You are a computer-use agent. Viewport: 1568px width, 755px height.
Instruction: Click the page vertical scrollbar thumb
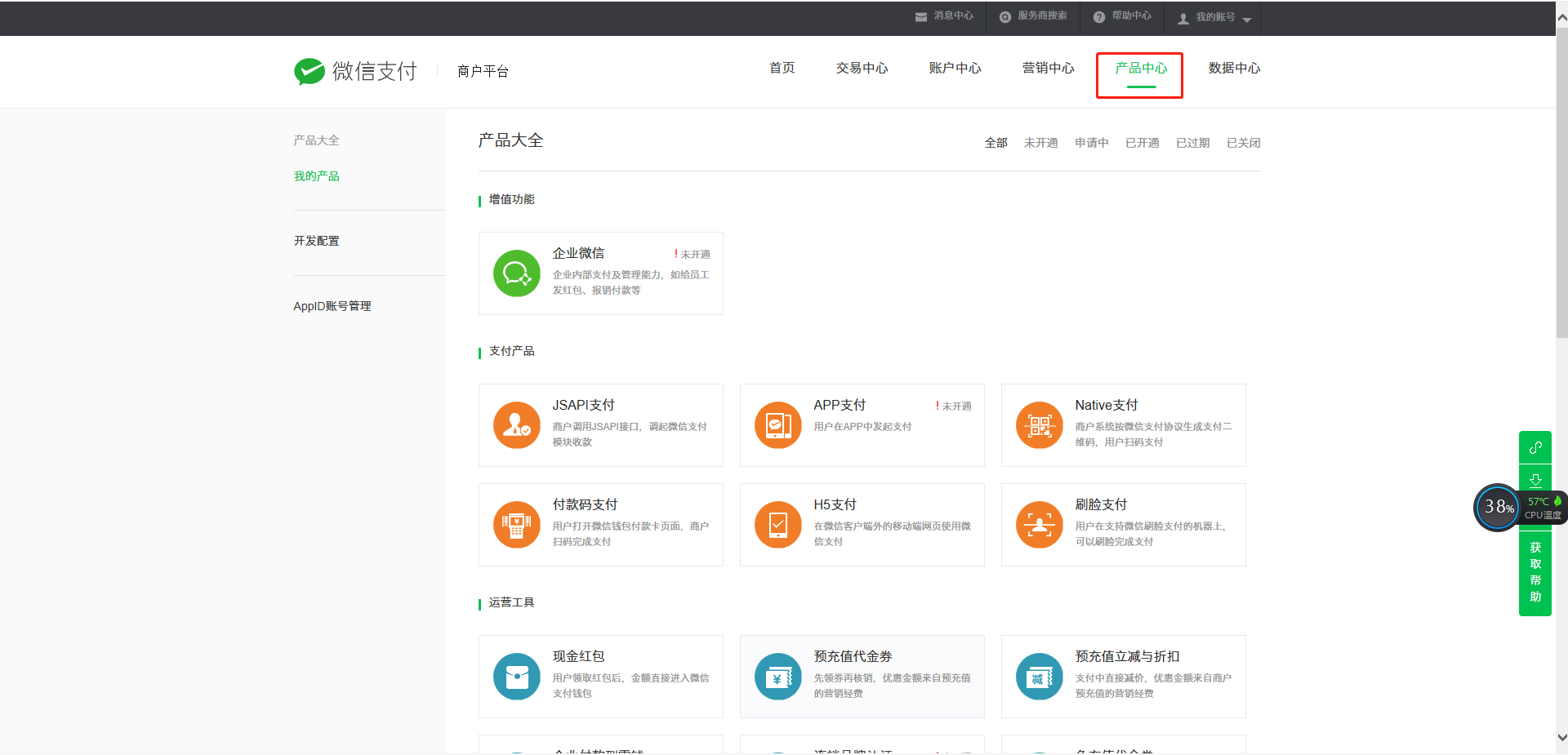pyautogui.click(x=1561, y=180)
